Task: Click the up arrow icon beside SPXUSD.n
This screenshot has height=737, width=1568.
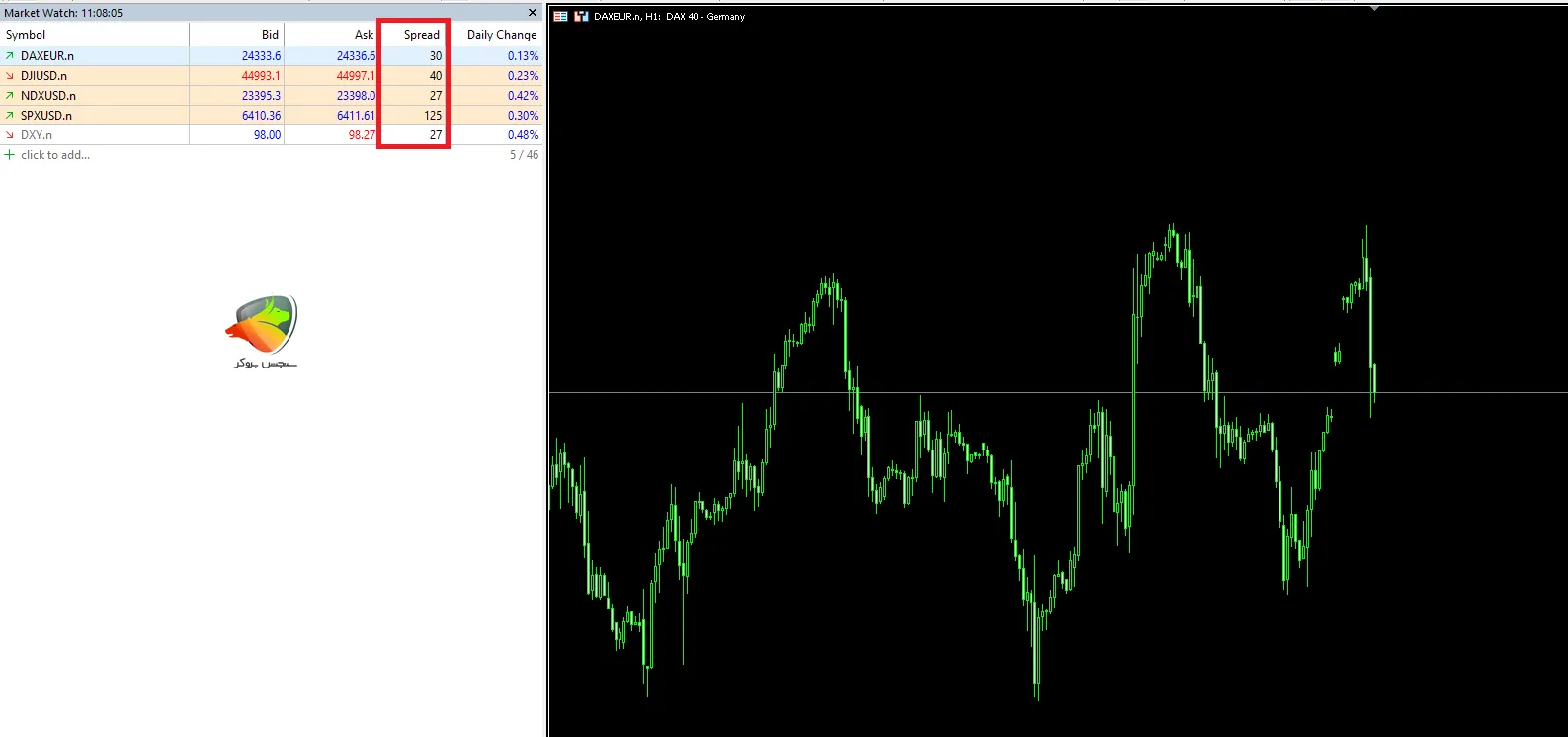Action: [10, 116]
